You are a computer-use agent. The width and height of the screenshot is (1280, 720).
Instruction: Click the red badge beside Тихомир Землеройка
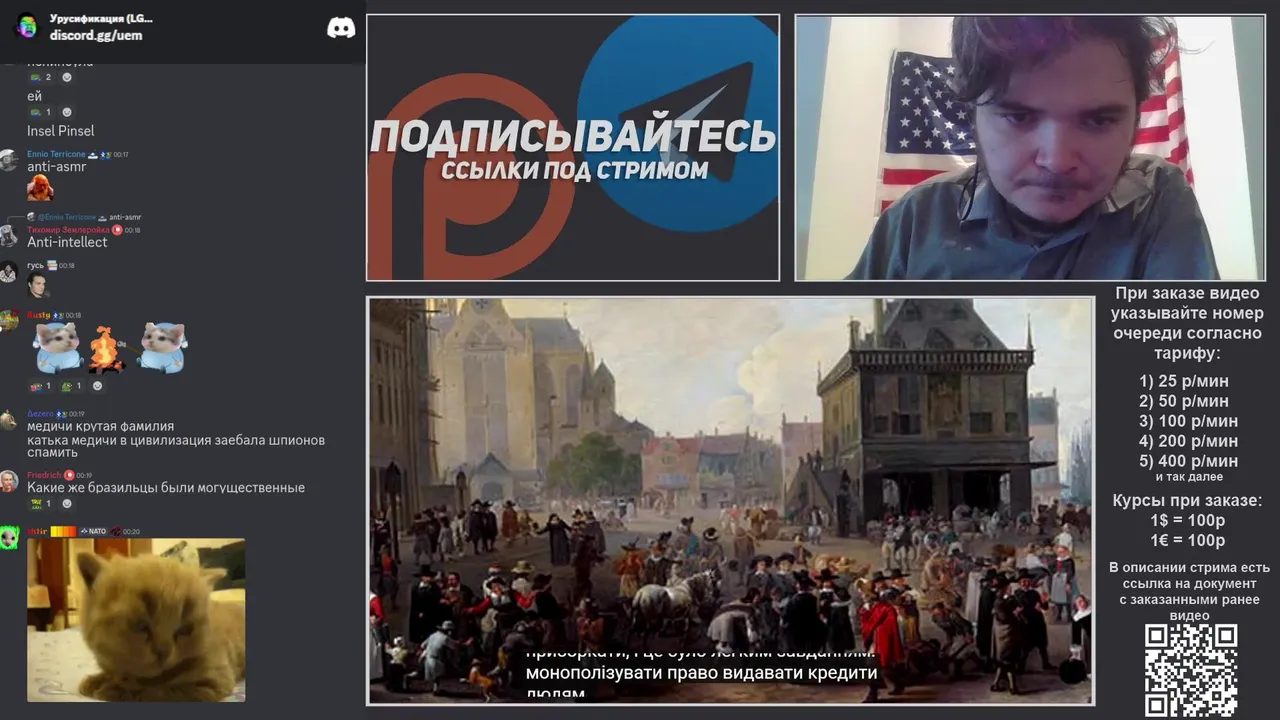(116, 230)
